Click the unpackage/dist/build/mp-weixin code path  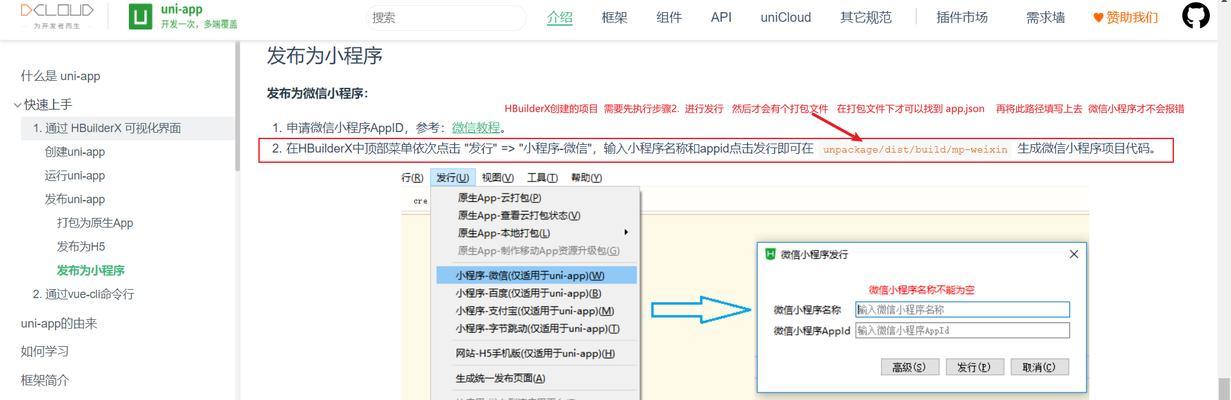(915, 150)
